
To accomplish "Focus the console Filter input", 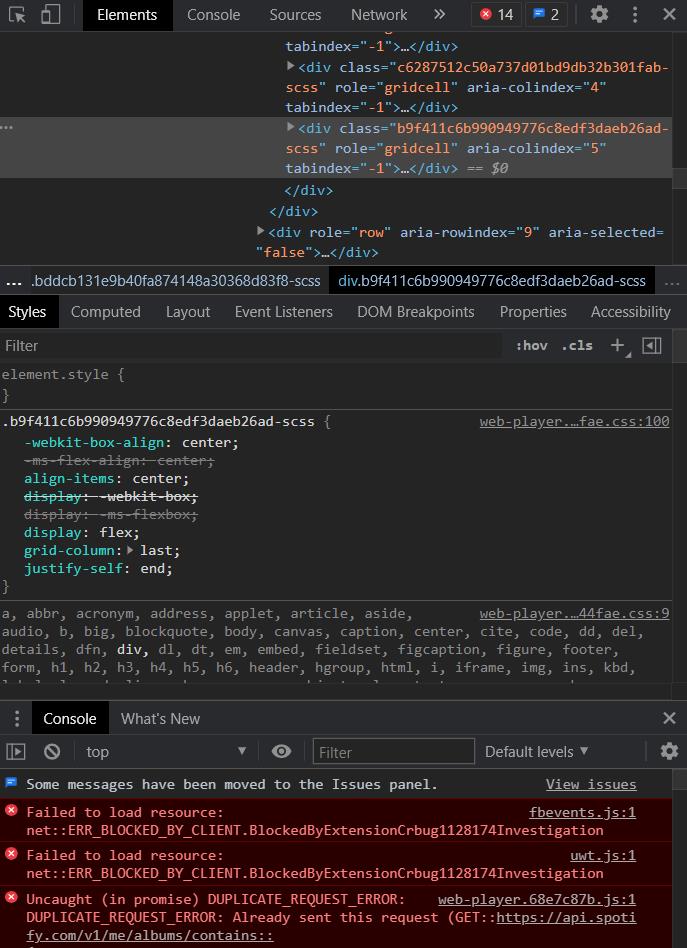I will click(394, 752).
